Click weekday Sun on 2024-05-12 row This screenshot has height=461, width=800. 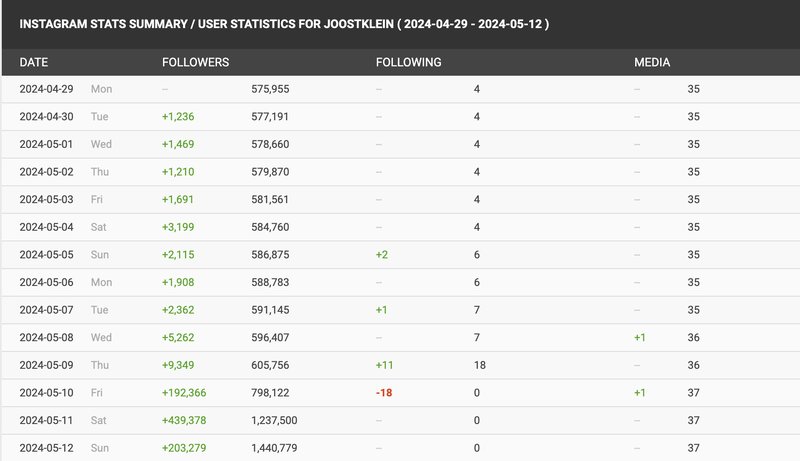tap(100, 448)
